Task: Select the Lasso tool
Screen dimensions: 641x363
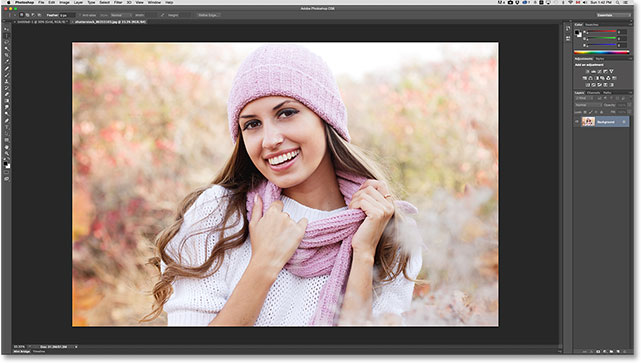Action: click(x=7, y=42)
